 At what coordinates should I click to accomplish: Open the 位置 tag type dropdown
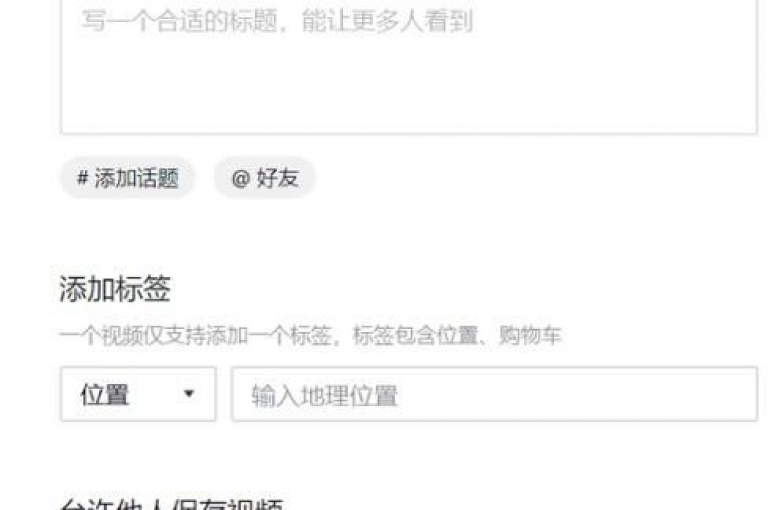click(138, 394)
